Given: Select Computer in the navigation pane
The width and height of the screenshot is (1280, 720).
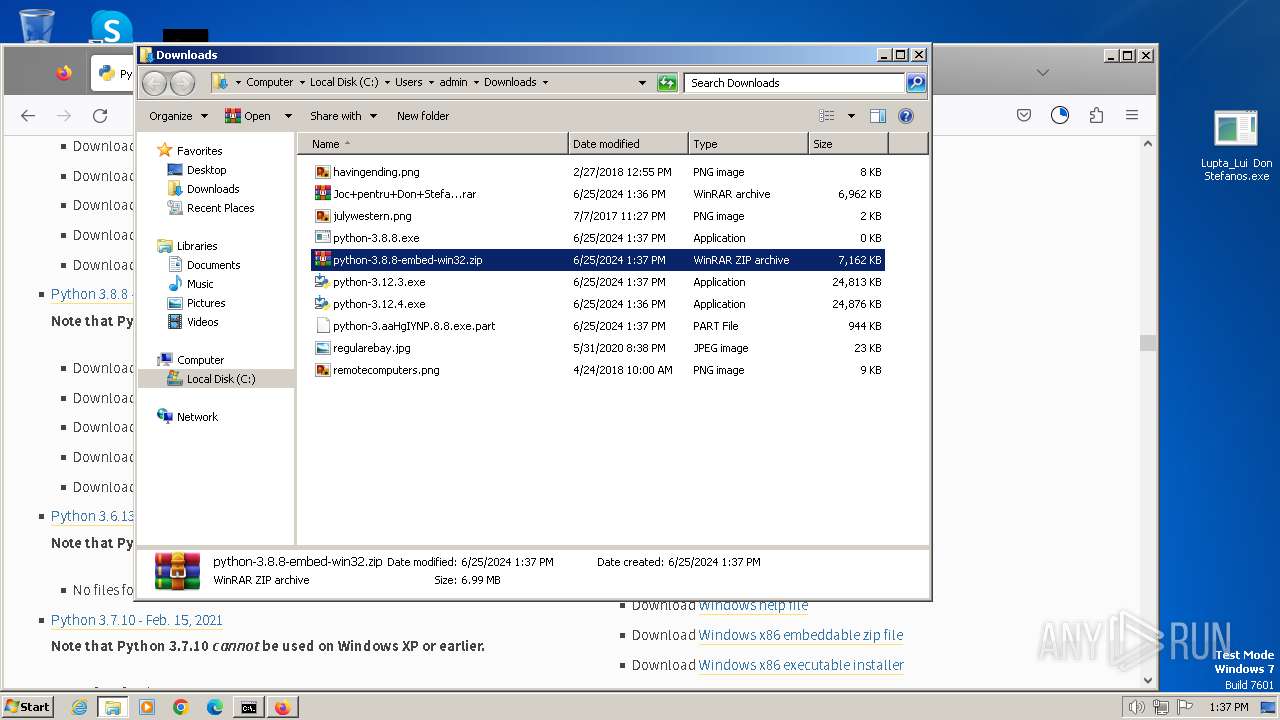Looking at the screenshot, I should click(x=200, y=360).
